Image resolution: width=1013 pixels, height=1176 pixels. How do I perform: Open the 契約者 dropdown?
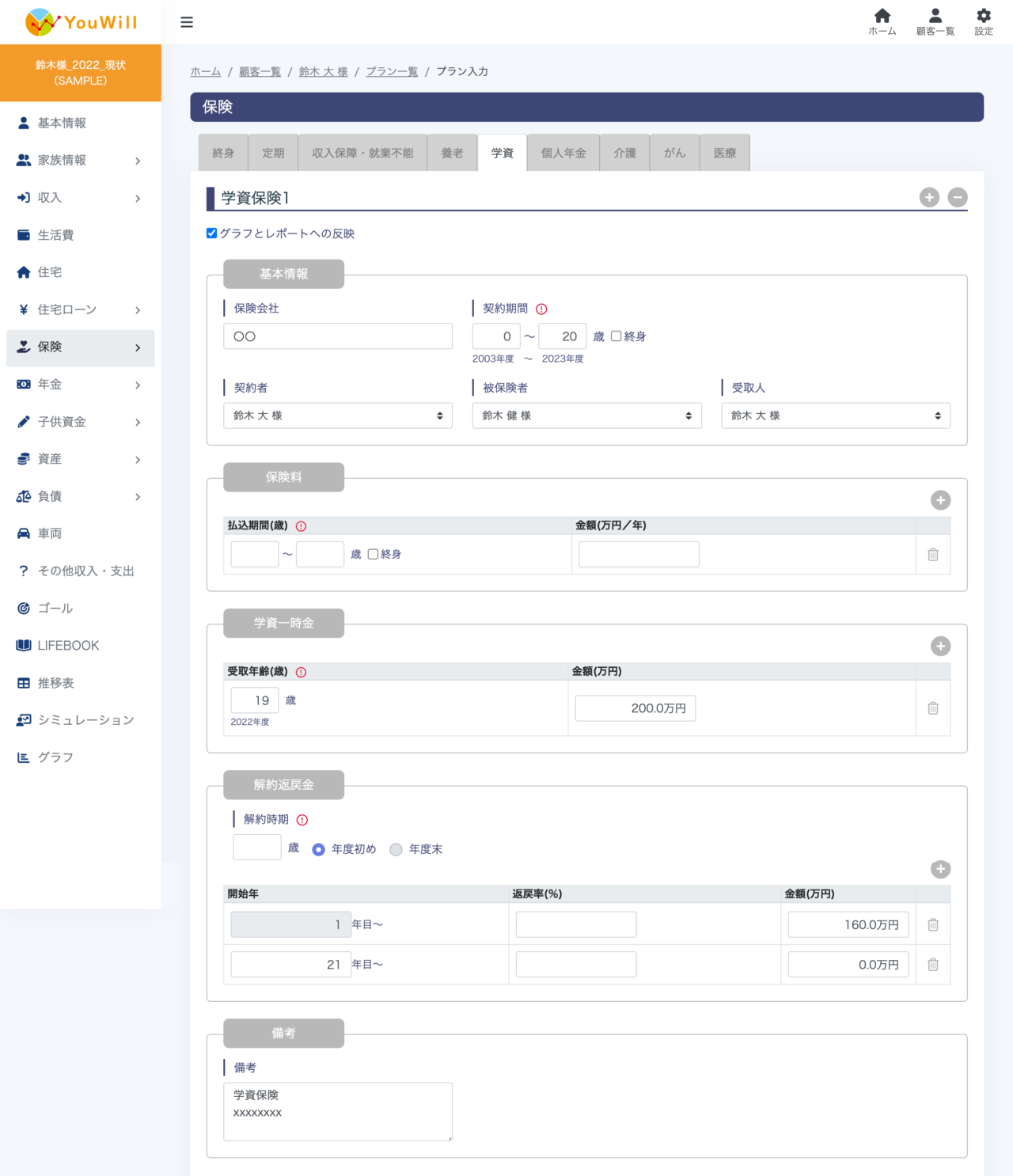(338, 416)
